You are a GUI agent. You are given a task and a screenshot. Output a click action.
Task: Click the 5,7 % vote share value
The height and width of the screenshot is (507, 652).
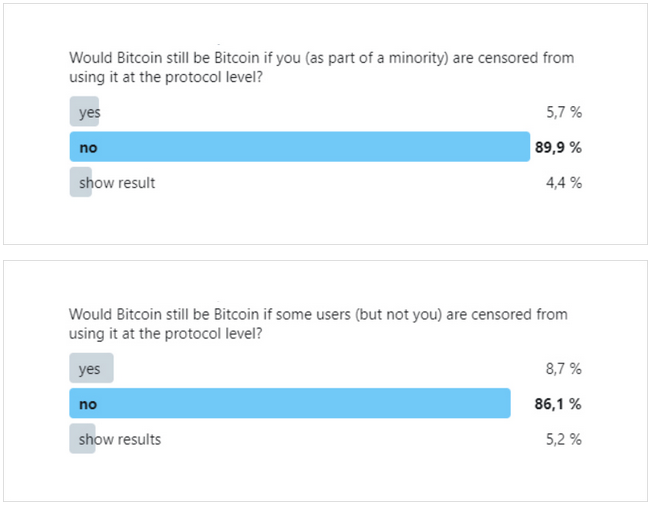pos(564,112)
